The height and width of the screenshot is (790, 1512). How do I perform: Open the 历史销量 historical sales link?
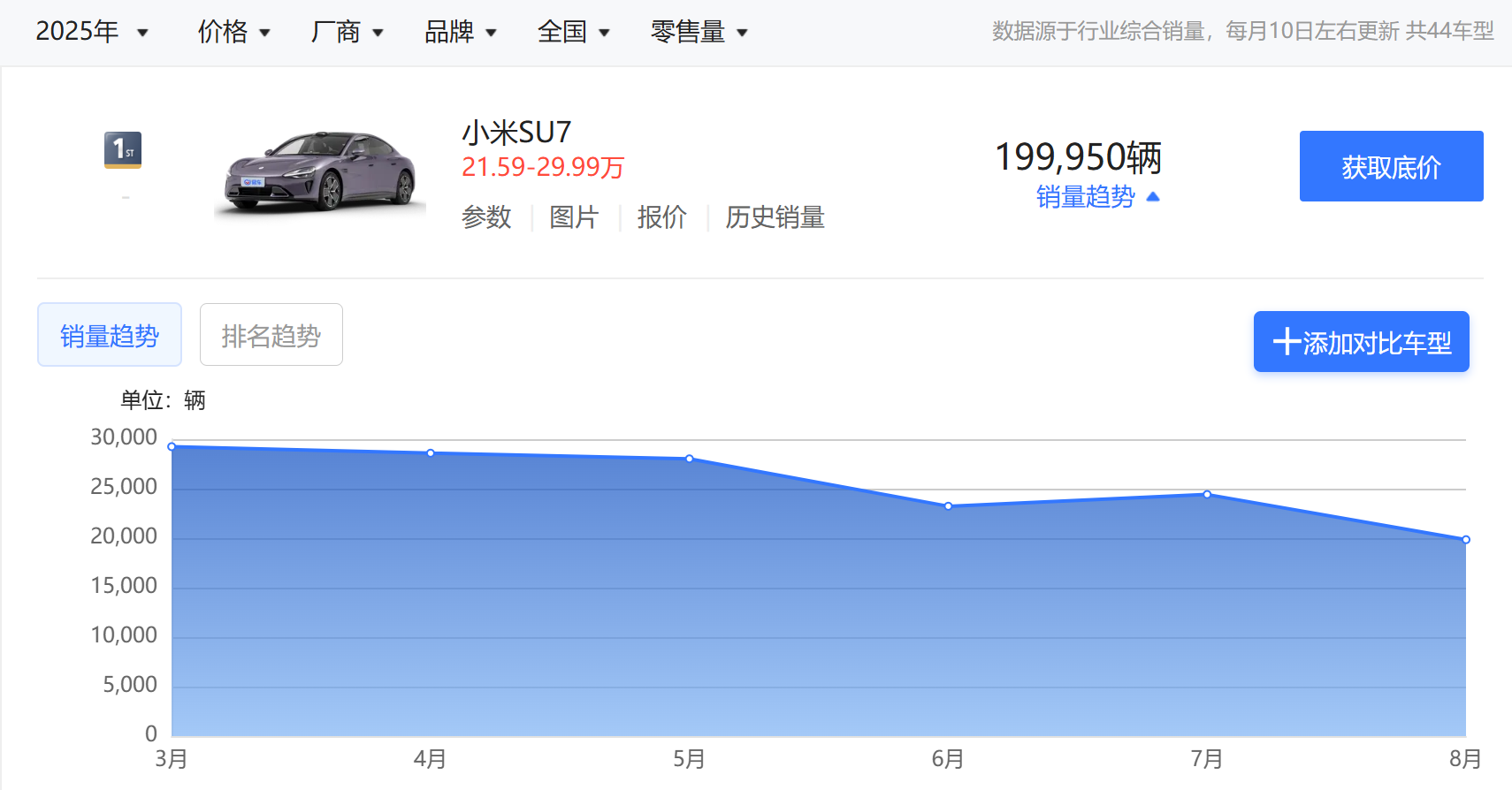[x=775, y=217]
